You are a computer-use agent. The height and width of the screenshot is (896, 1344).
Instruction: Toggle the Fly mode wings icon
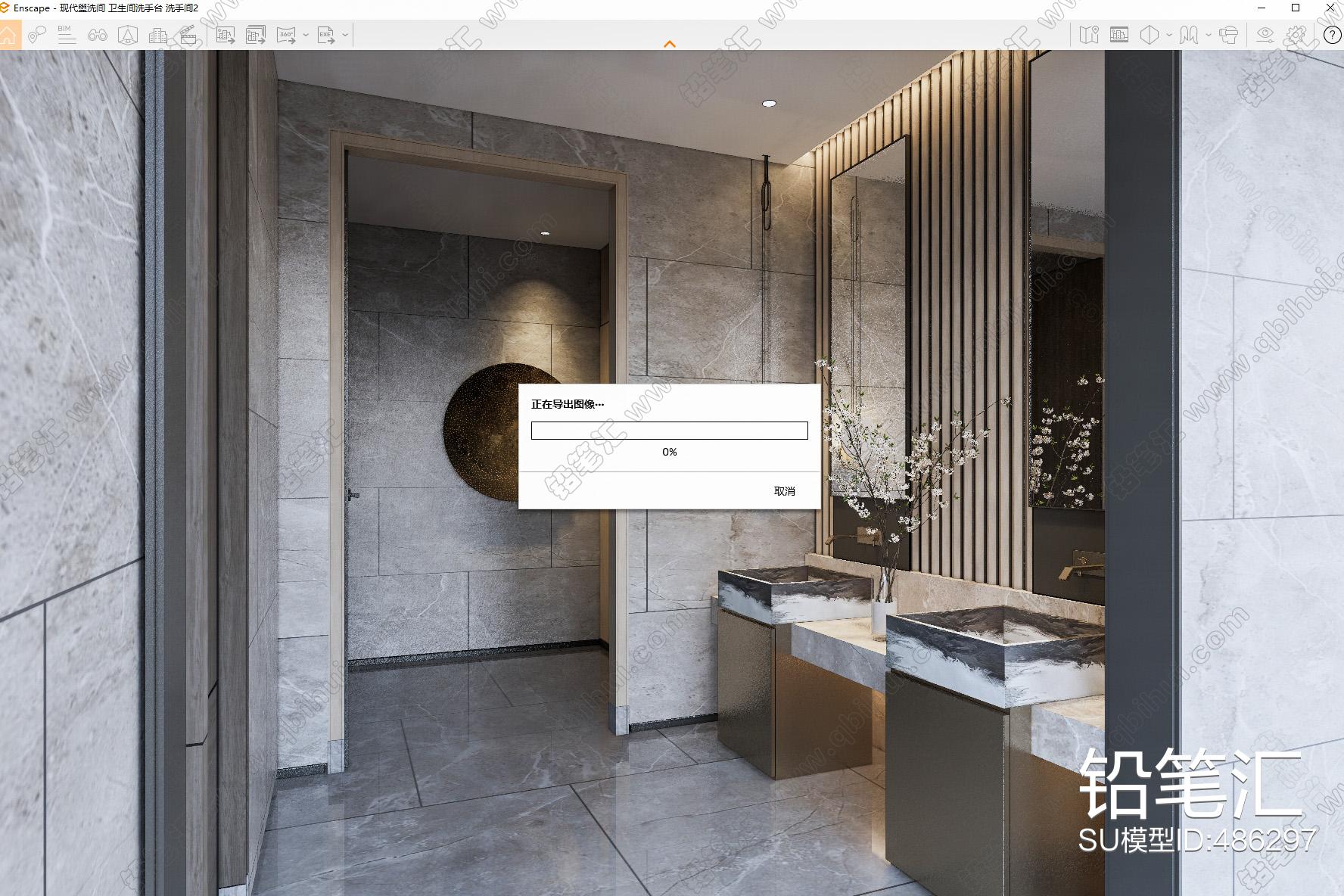pos(1189,35)
